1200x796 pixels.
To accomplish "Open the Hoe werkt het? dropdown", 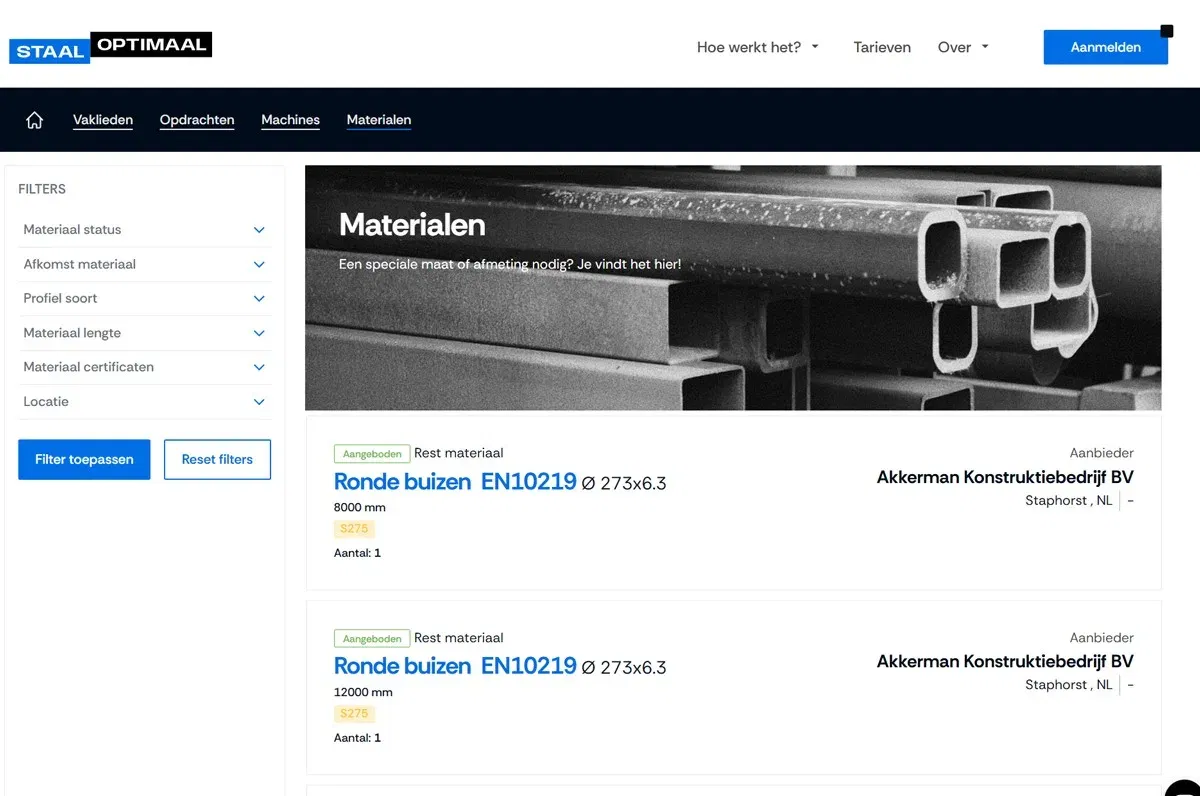I will coord(757,47).
